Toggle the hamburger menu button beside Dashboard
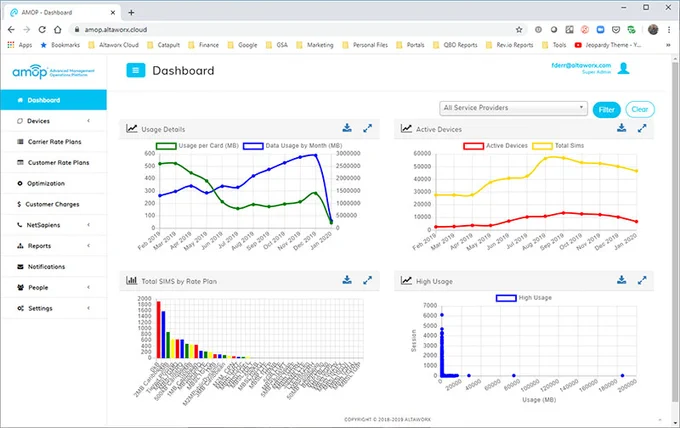This screenshot has height=428, width=680. [x=135, y=70]
